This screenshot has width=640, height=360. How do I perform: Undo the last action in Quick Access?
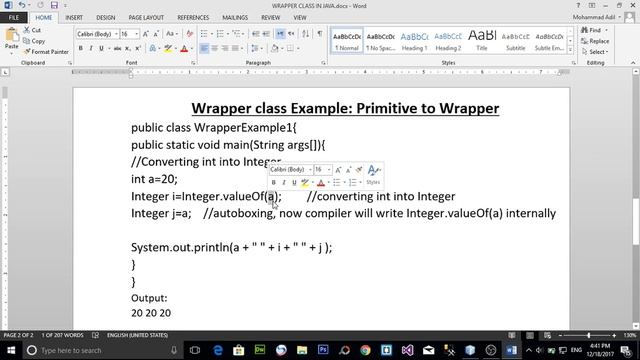(22, 5)
